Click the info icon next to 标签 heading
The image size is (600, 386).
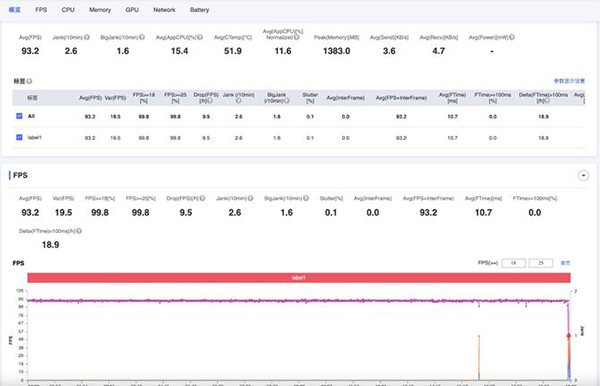[29, 81]
